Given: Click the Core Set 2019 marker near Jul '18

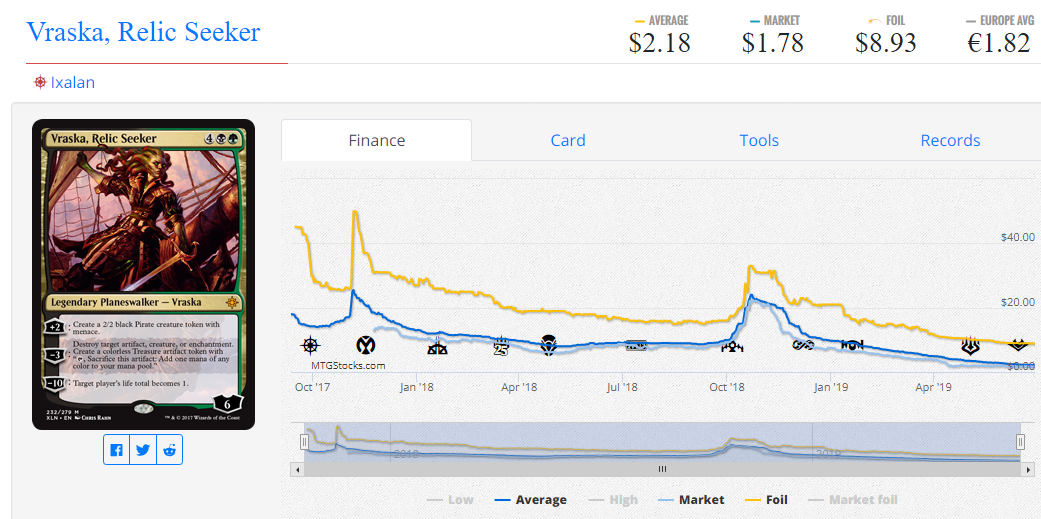Looking at the screenshot, I should tap(636, 345).
